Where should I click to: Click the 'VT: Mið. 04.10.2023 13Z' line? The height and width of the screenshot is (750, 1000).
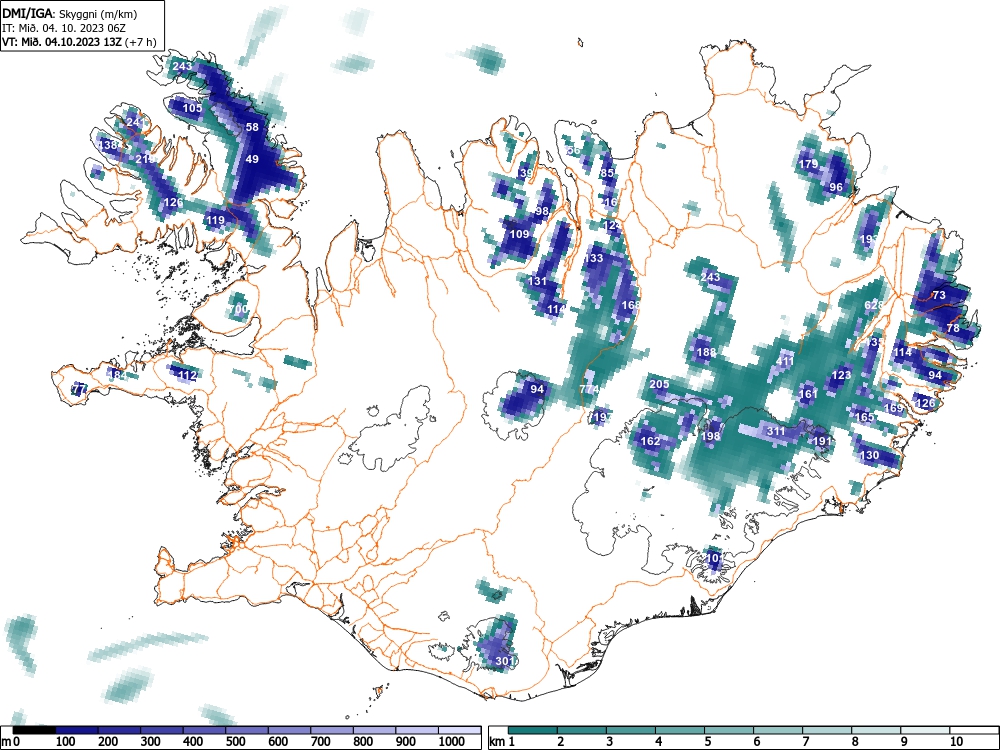[x=62, y=42]
